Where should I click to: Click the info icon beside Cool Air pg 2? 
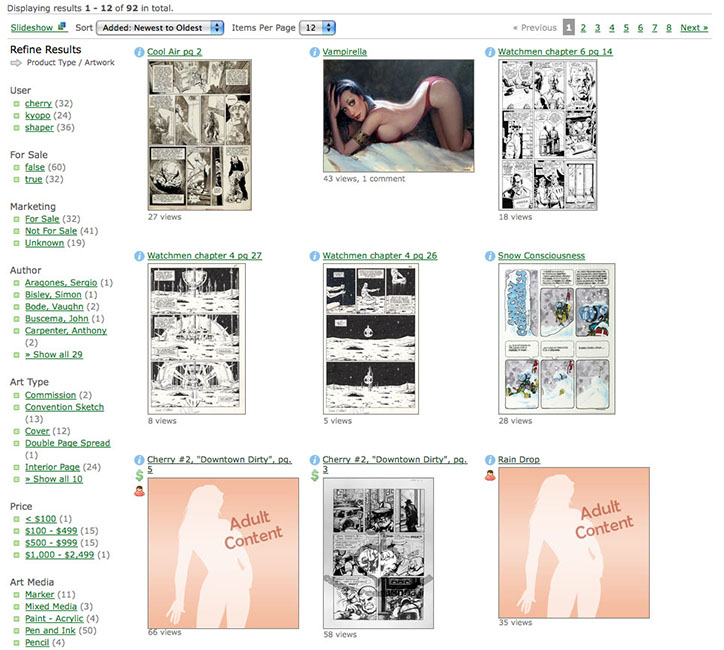point(139,52)
